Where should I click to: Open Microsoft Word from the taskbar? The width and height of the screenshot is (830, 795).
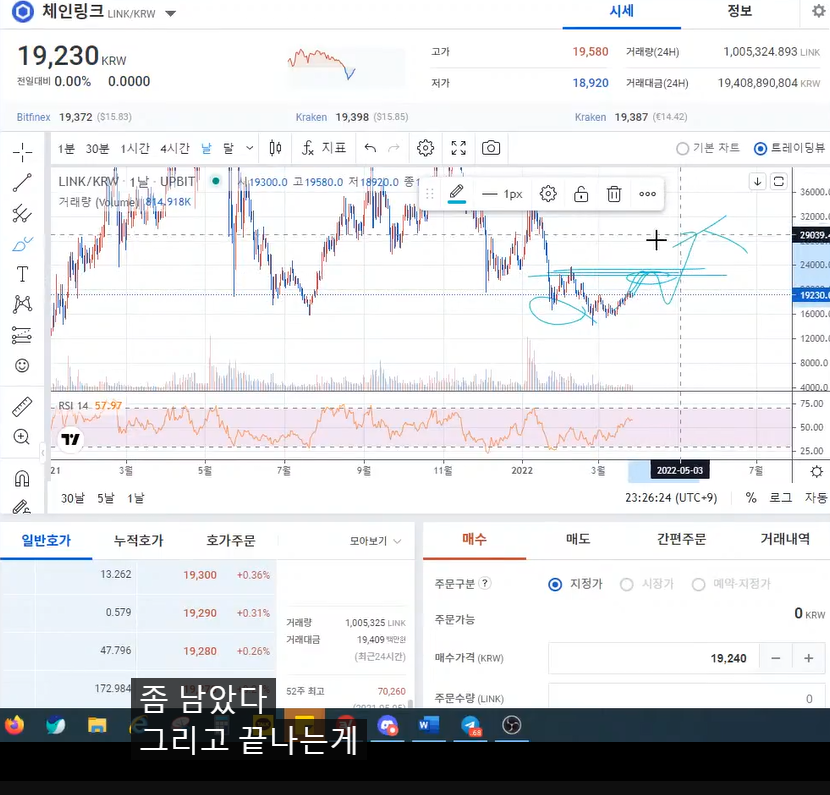[x=429, y=725]
